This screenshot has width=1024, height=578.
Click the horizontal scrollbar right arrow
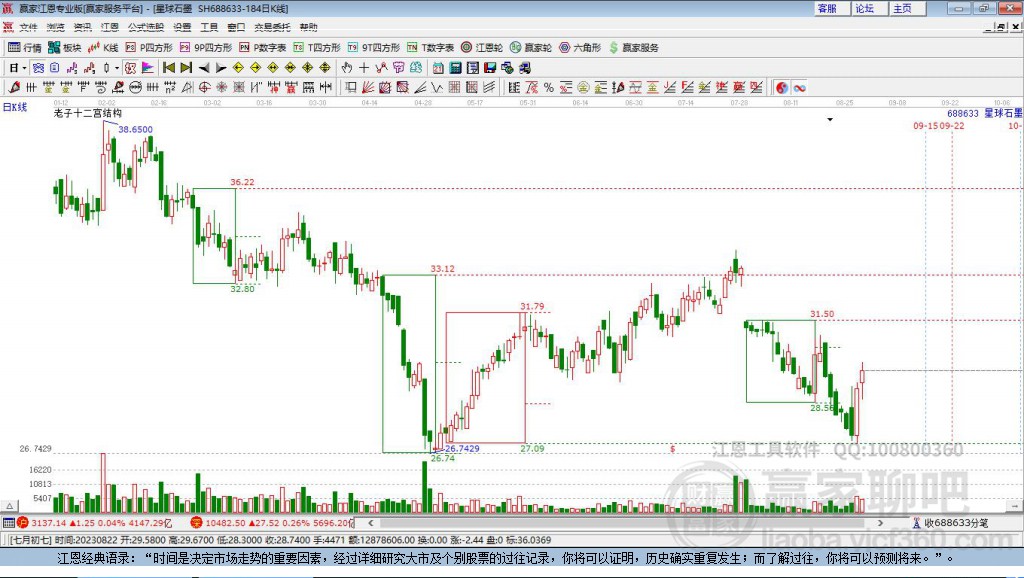[880, 522]
